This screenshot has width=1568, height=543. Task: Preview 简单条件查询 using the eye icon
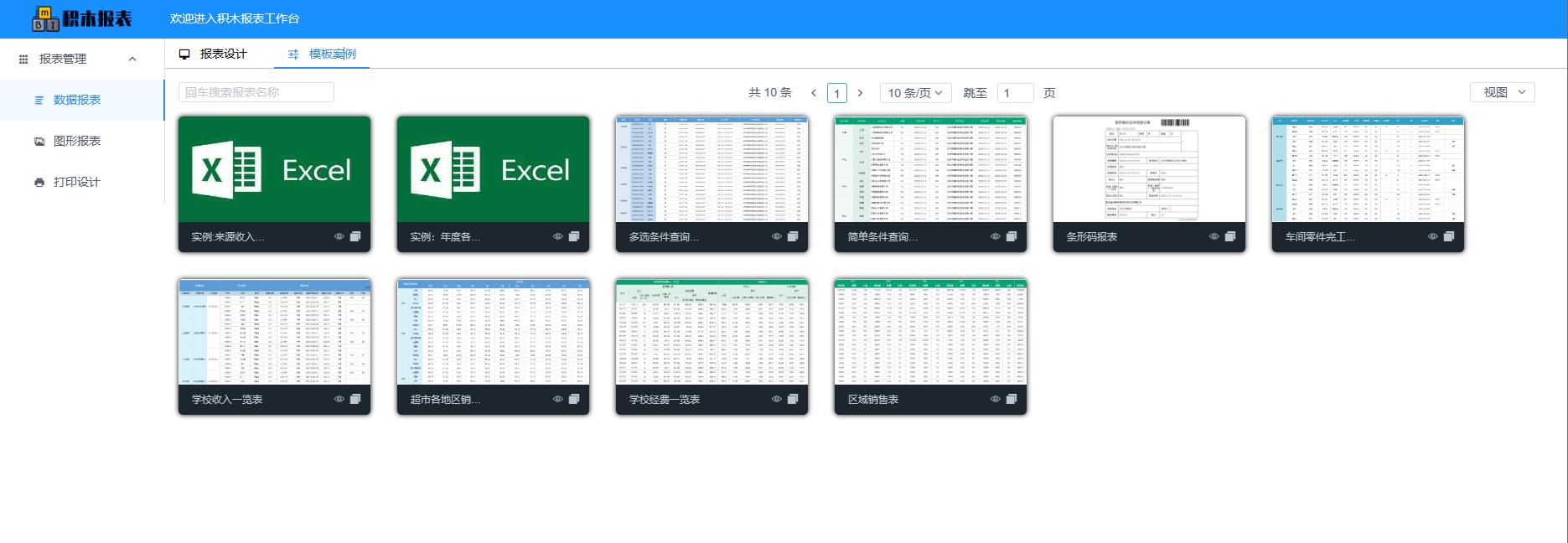[x=995, y=237]
